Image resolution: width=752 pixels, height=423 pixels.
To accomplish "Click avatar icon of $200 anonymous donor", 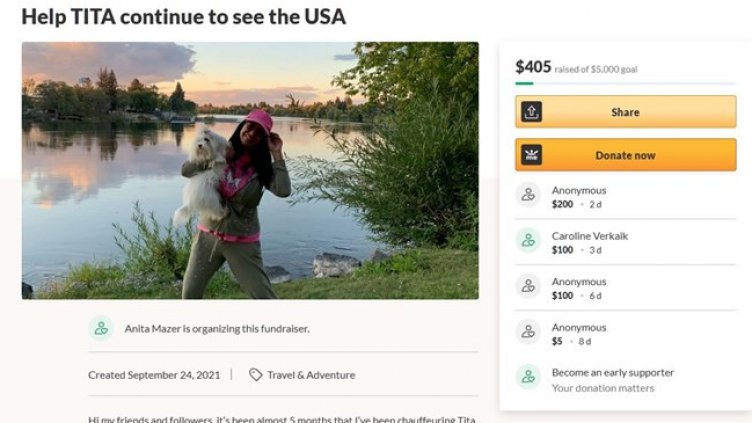I will [529, 196].
